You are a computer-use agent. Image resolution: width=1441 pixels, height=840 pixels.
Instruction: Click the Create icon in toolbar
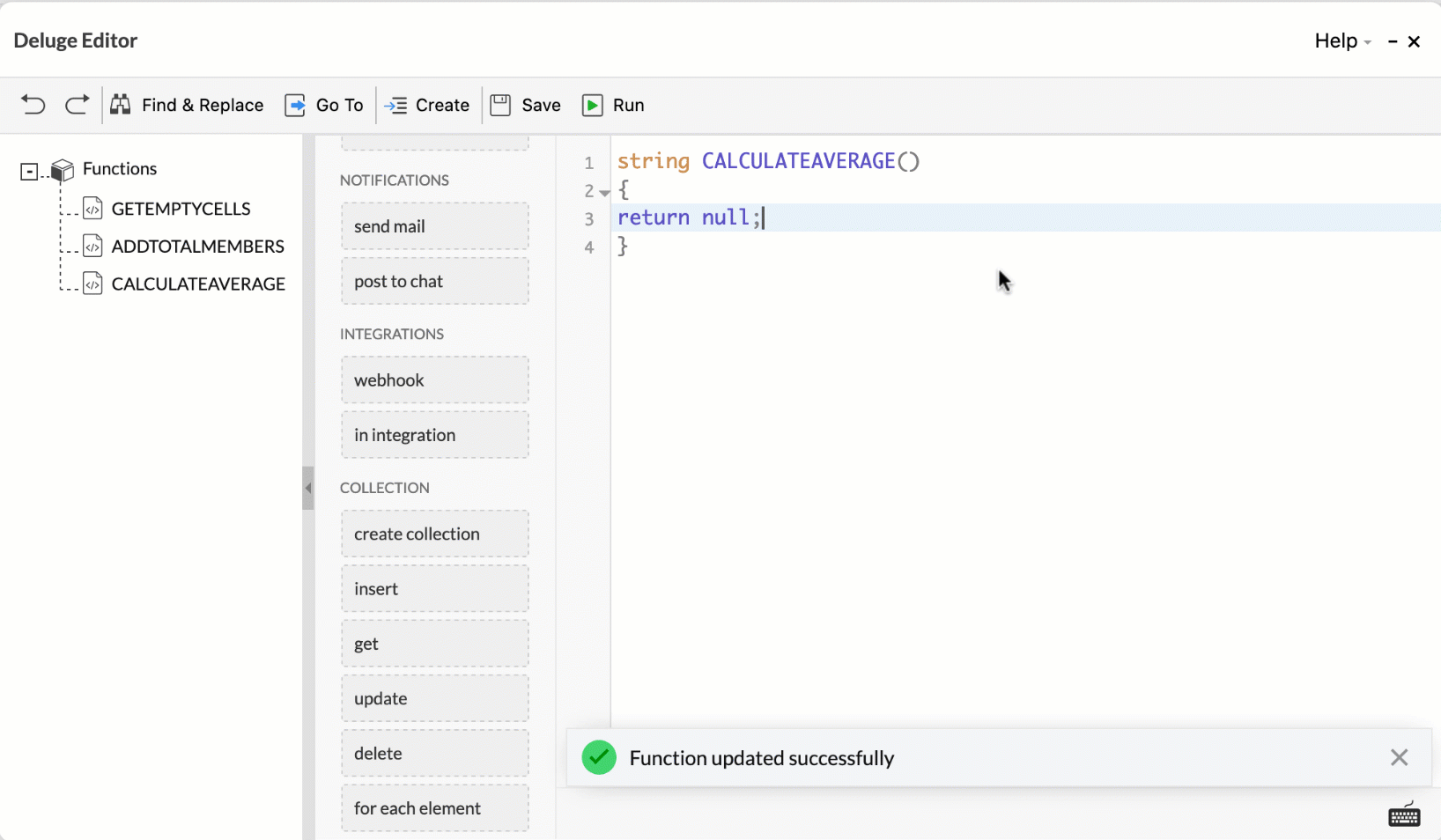tap(396, 106)
